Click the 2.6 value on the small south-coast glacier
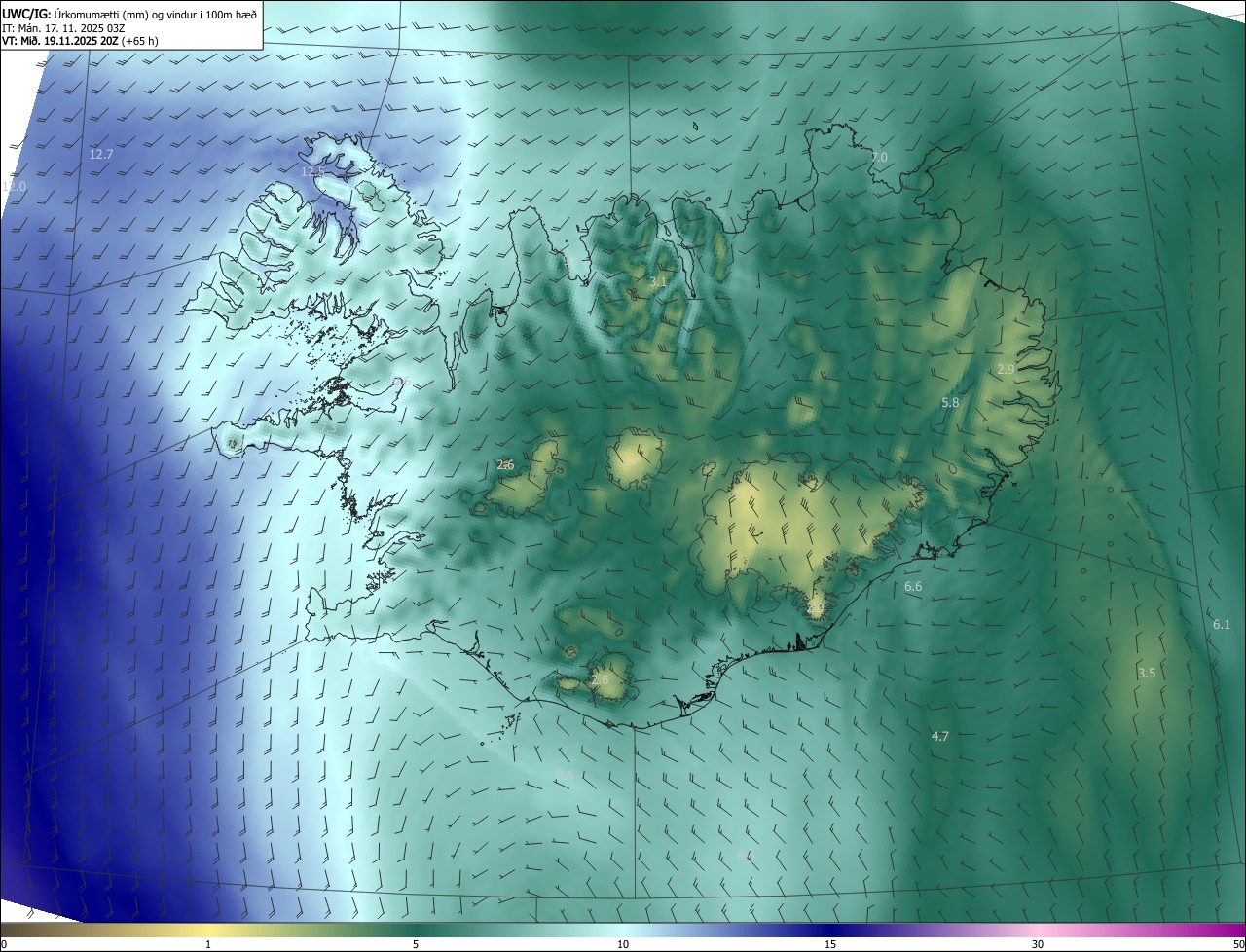The image size is (1246, 952). click(600, 679)
